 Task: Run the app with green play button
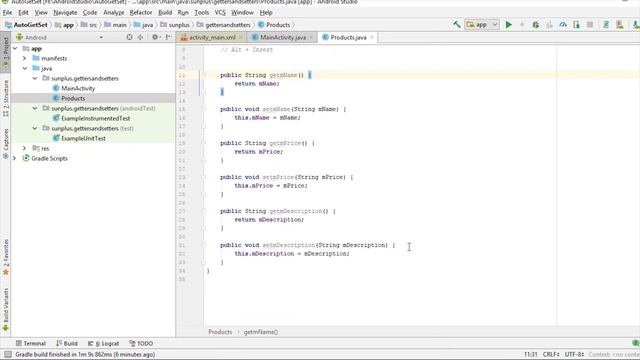coord(509,25)
